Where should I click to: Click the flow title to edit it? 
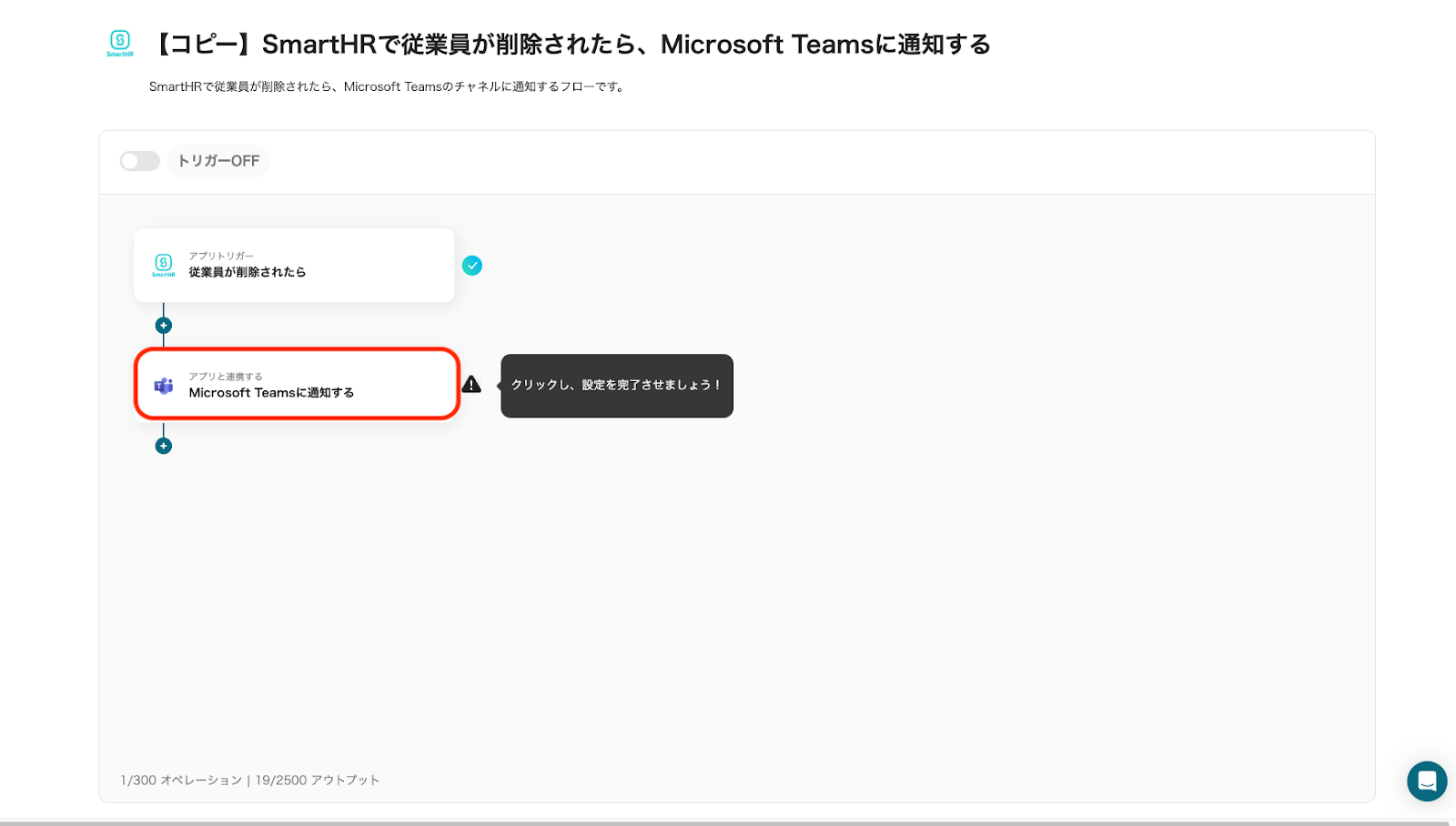(571, 45)
